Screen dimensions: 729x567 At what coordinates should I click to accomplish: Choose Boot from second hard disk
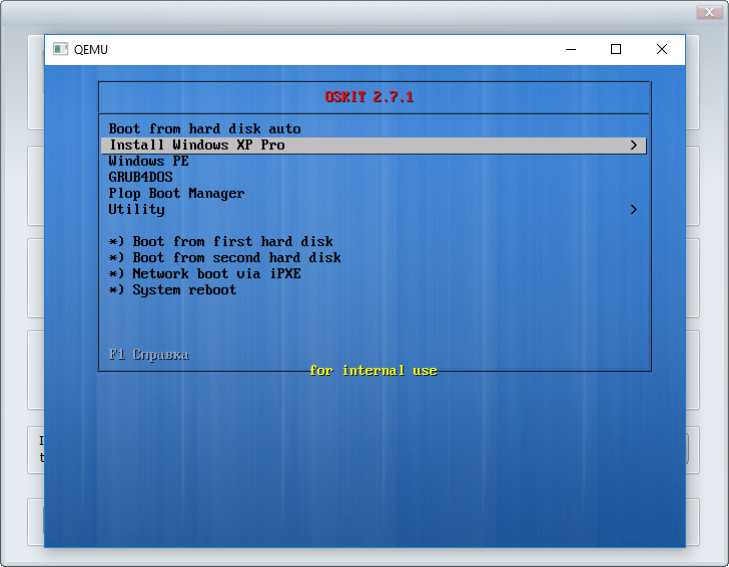pos(225,257)
